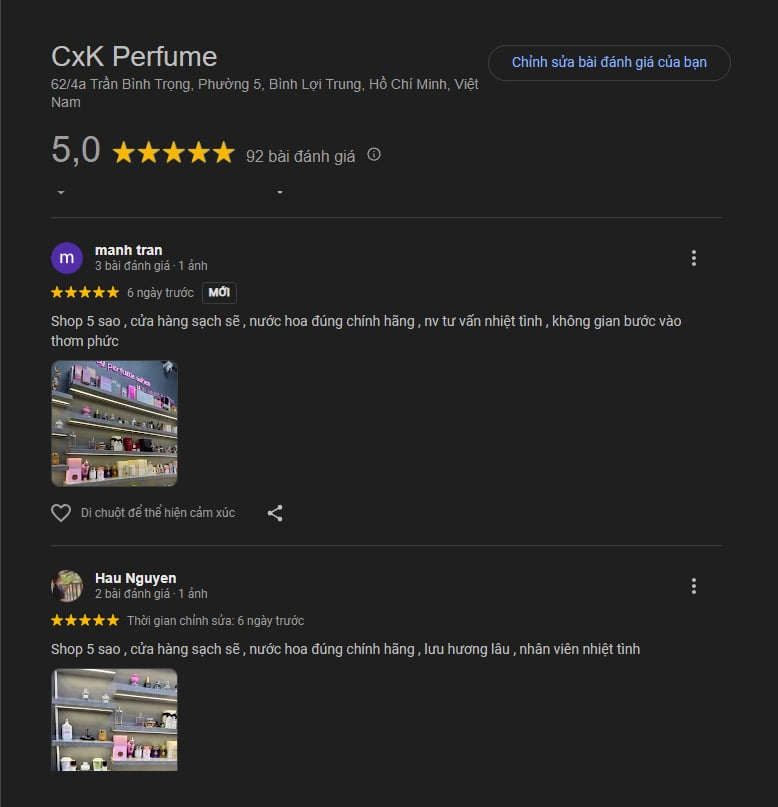
Task: Open the three-dot menu on Hau Nguyen's review
Action: click(694, 586)
